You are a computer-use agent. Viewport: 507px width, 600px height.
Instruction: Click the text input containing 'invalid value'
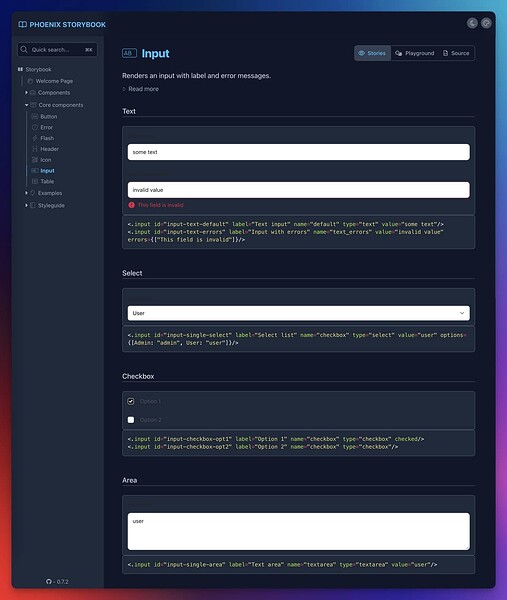tap(298, 190)
